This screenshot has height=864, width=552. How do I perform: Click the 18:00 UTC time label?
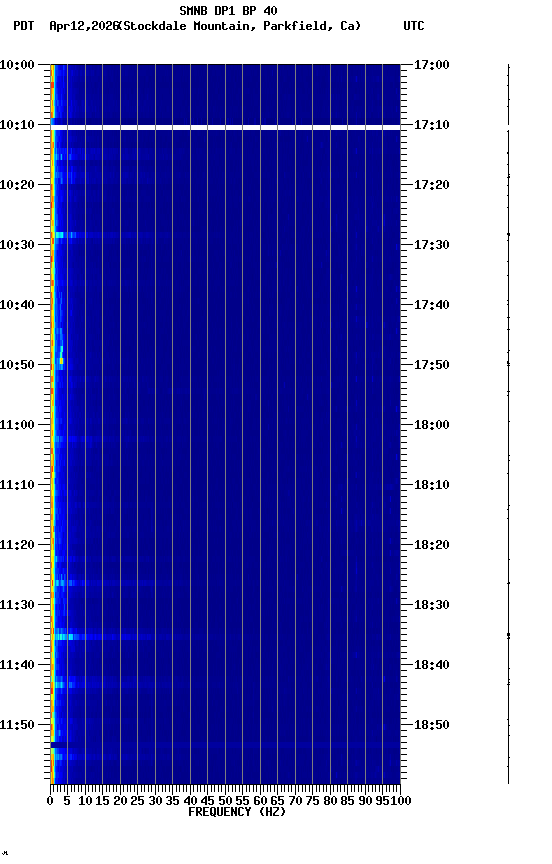pyautogui.click(x=431, y=425)
